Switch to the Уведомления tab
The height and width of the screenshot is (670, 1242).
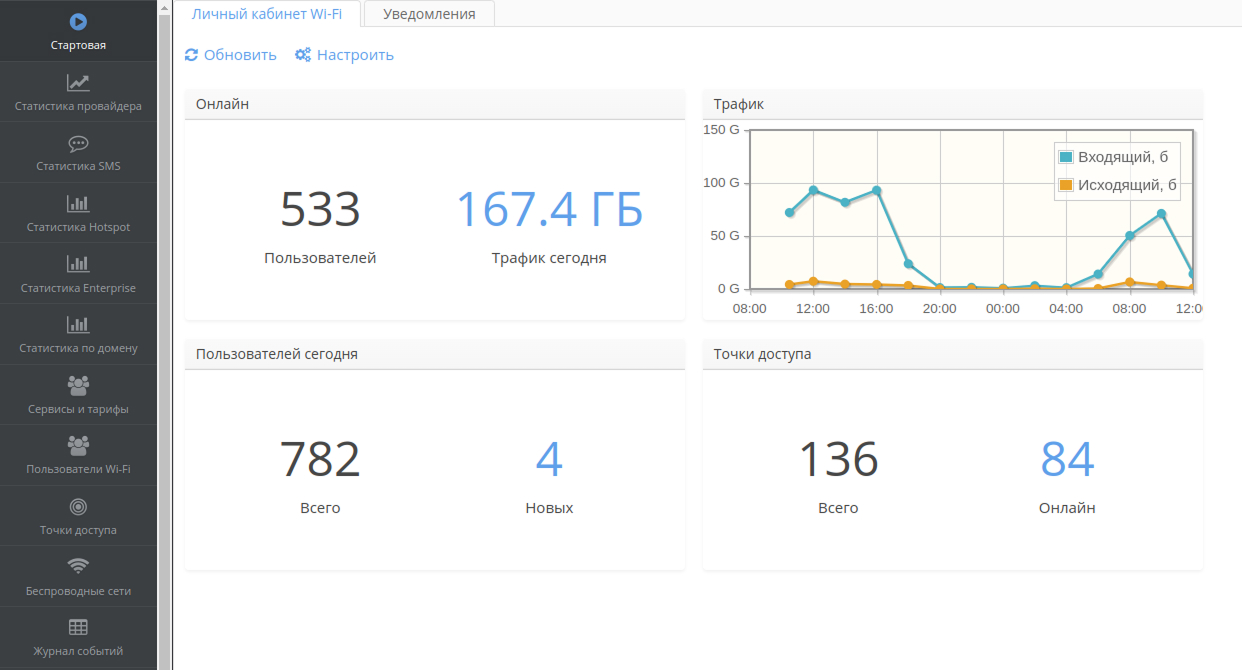(429, 14)
